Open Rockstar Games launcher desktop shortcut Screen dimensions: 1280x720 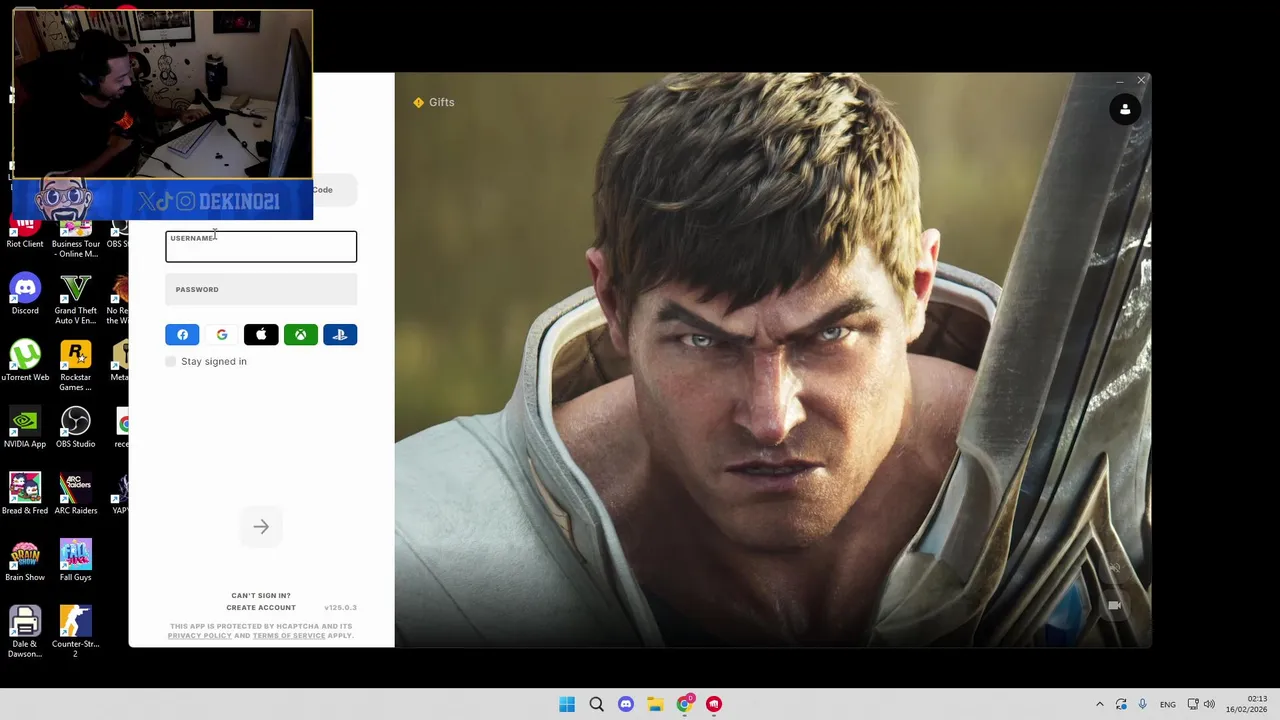click(76, 366)
